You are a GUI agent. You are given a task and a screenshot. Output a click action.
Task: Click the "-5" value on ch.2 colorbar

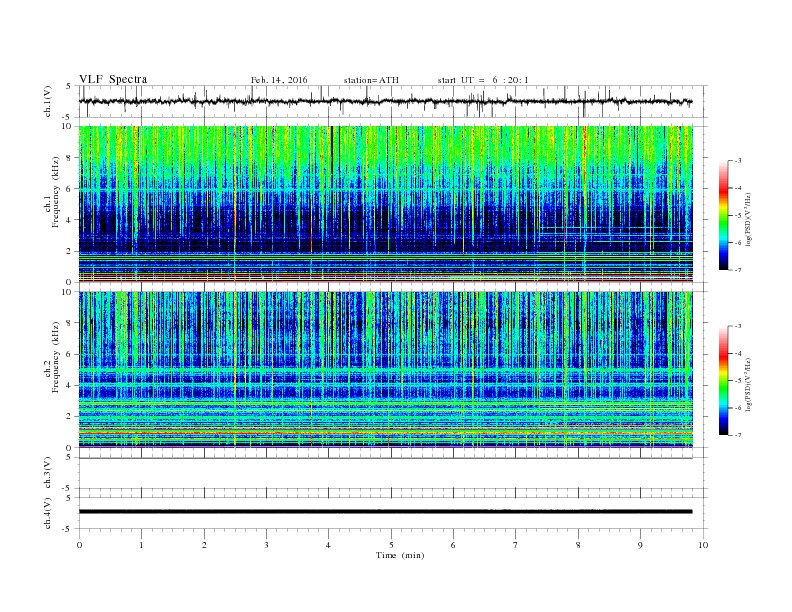point(738,381)
